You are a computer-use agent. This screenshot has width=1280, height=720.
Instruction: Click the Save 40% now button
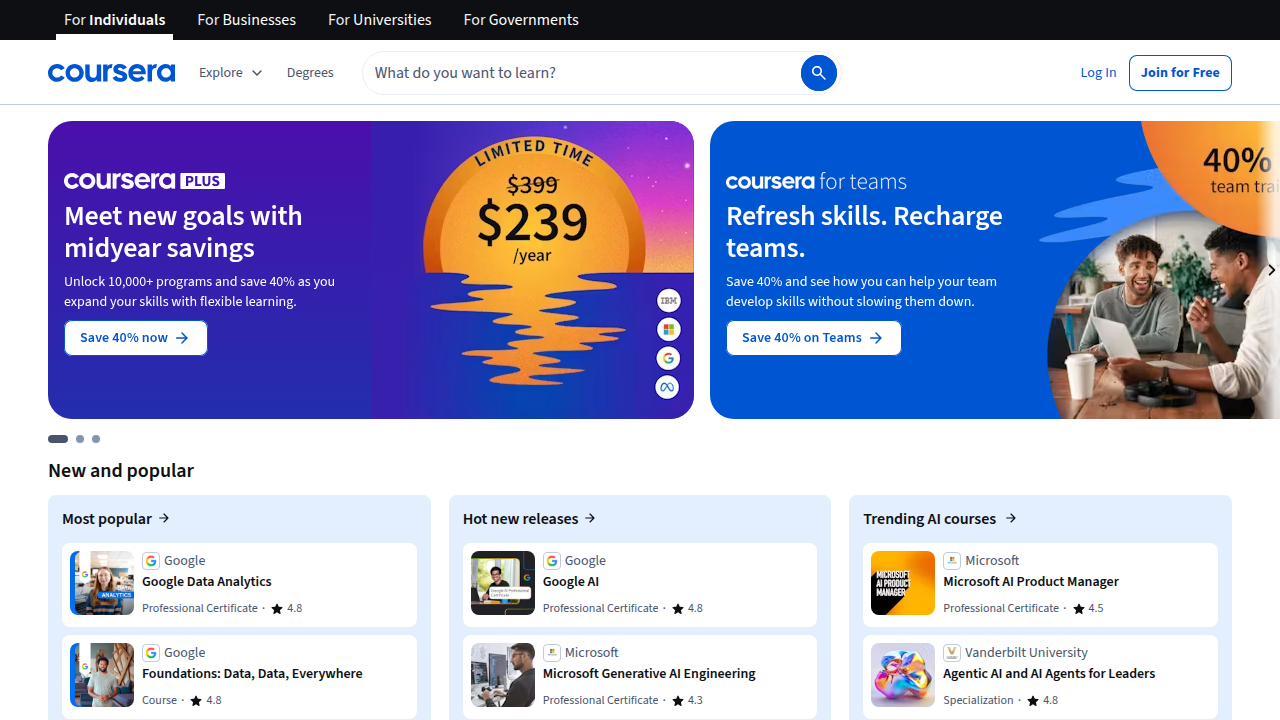136,338
